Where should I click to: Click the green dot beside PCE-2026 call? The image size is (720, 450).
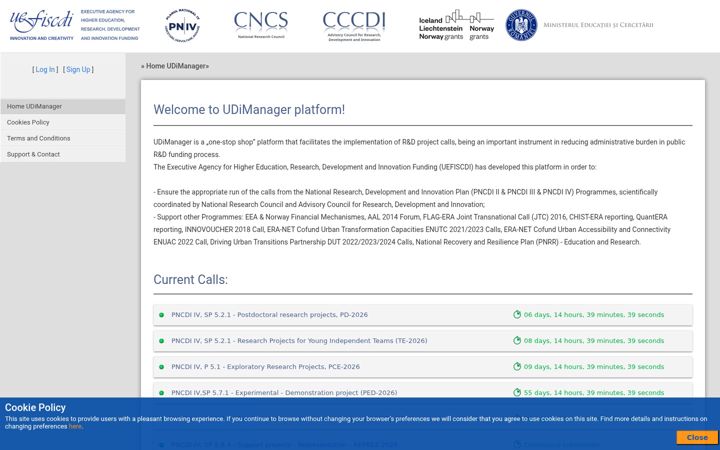pyautogui.click(x=161, y=367)
